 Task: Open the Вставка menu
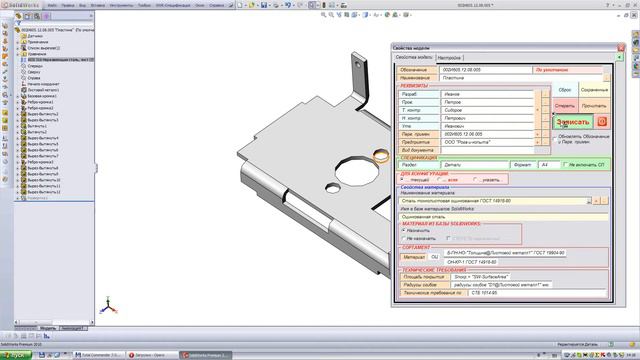click(98, 6)
